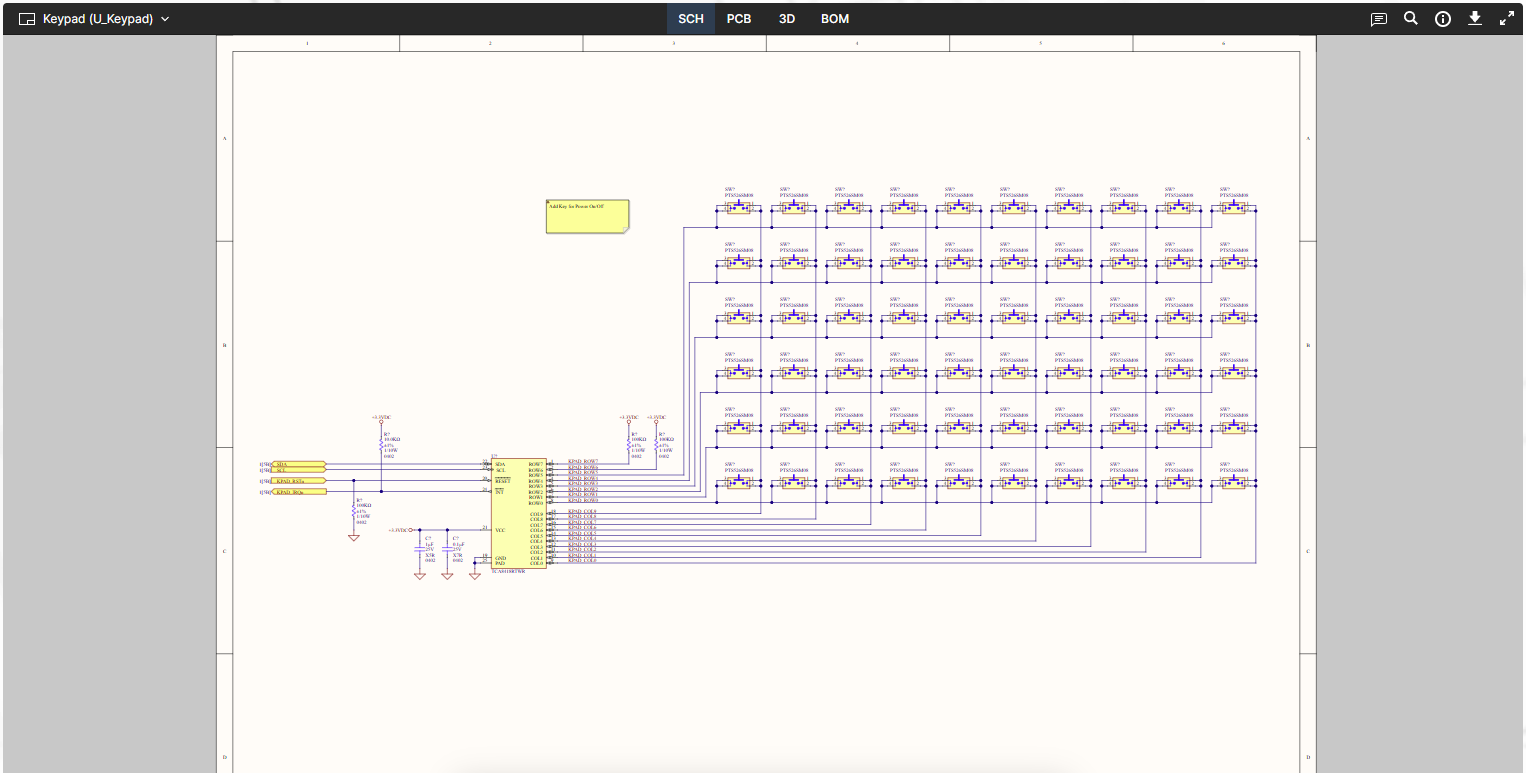
Task: Open the 3D view tab
Action: pos(787,19)
